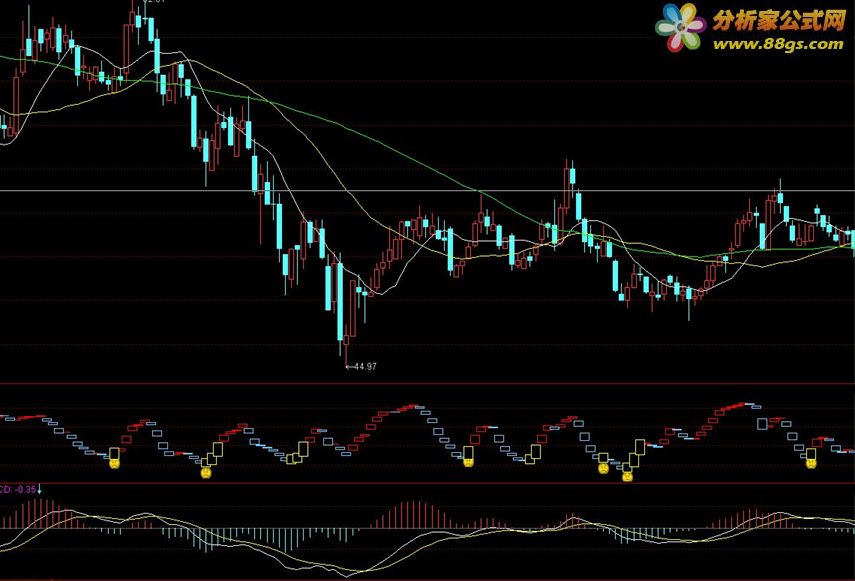
Task: Click the first smiley signal marker from left
Action: [x=115, y=463]
